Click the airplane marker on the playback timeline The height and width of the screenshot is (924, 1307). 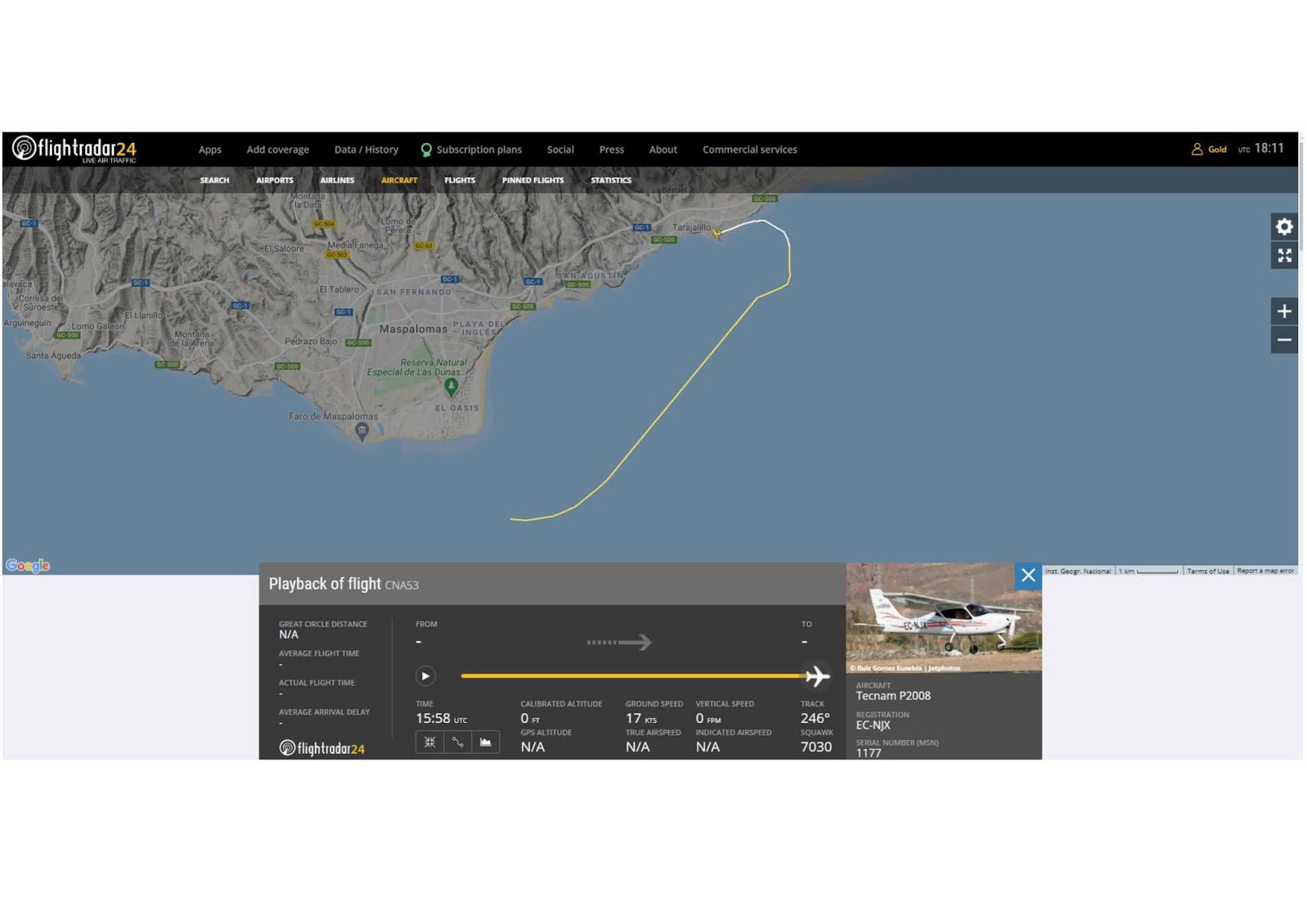817,676
